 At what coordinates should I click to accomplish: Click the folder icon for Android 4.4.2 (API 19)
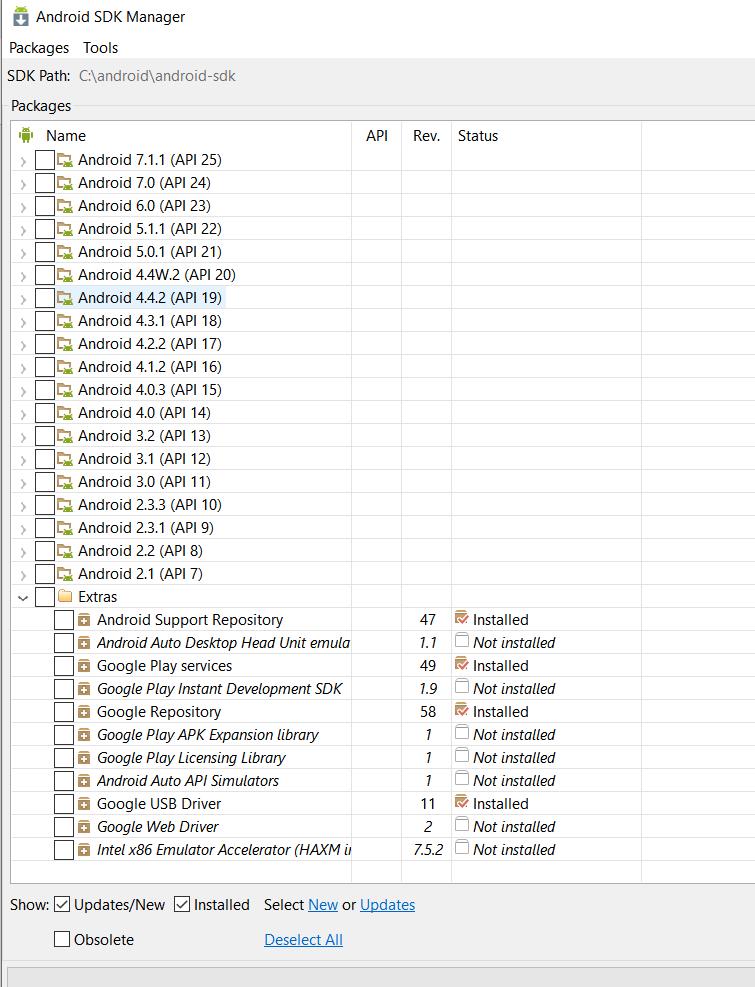[x=65, y=298]
